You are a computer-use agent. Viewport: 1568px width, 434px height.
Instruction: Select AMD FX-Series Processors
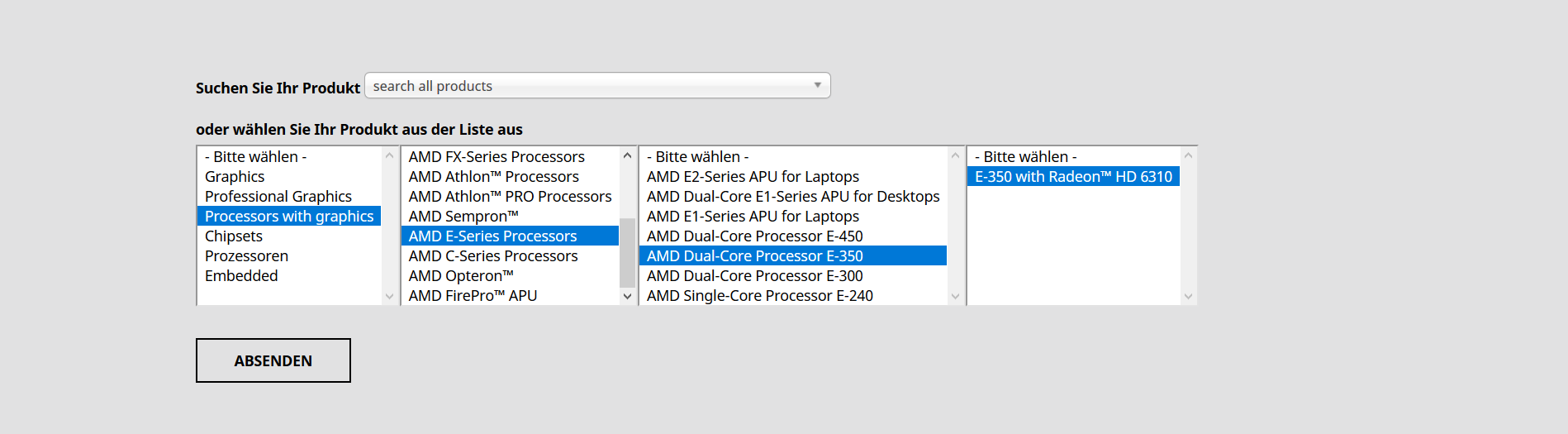tap(497, 157)
